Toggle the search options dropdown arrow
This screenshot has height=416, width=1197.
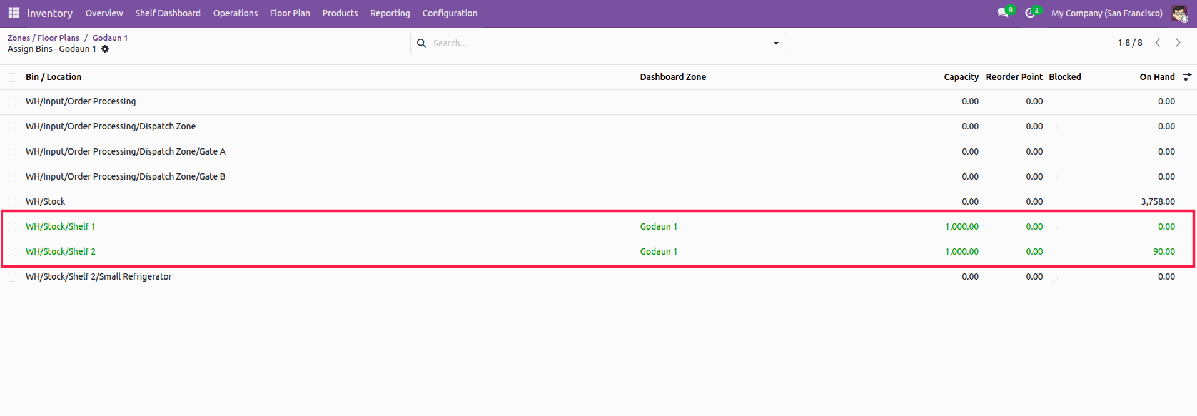pos(776,44)
